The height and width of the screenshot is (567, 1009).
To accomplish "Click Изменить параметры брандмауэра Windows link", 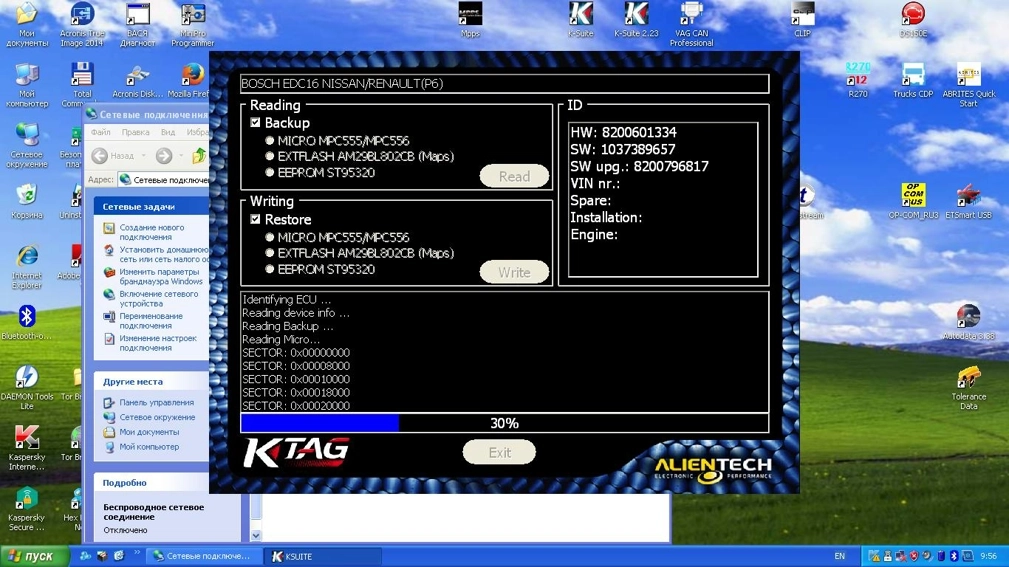I will [x=160, y=277].
